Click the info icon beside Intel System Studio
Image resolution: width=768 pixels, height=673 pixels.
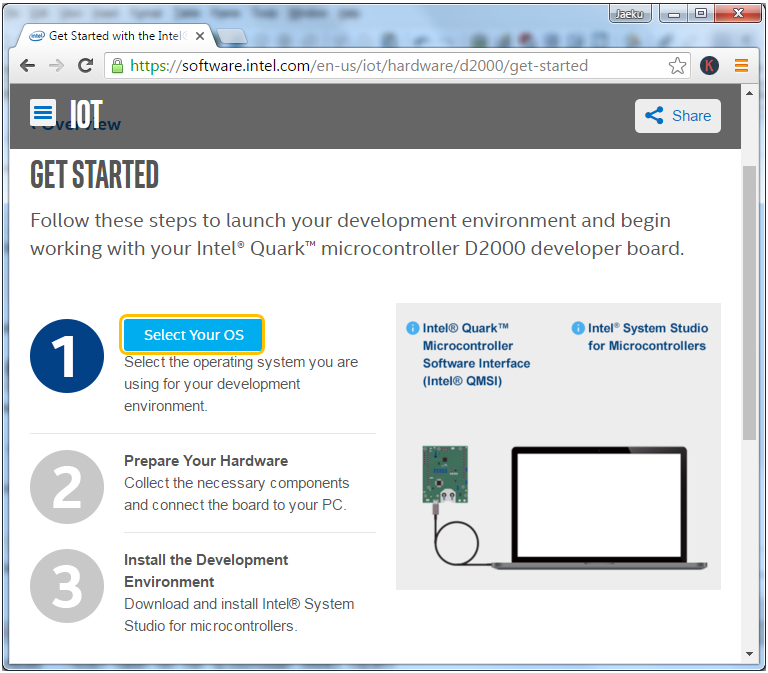click(578, 328)
